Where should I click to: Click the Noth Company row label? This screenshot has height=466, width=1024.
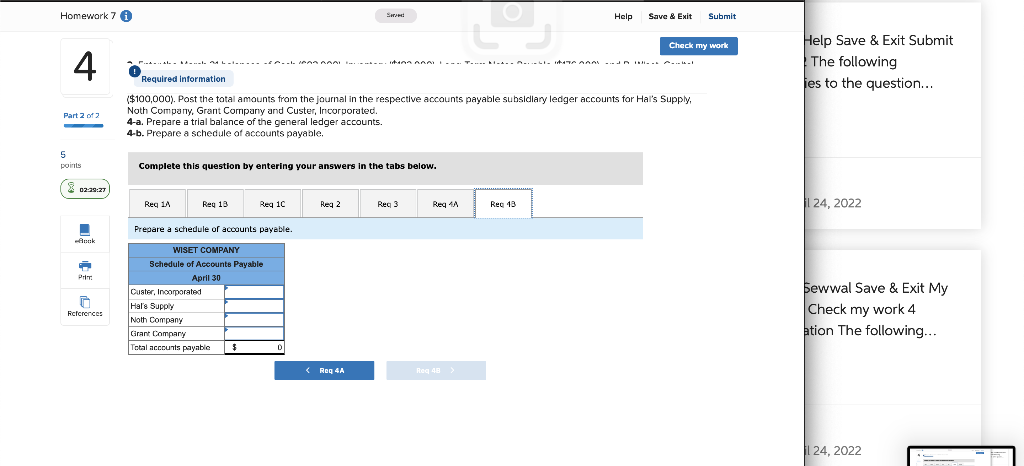tap(176, 320)
